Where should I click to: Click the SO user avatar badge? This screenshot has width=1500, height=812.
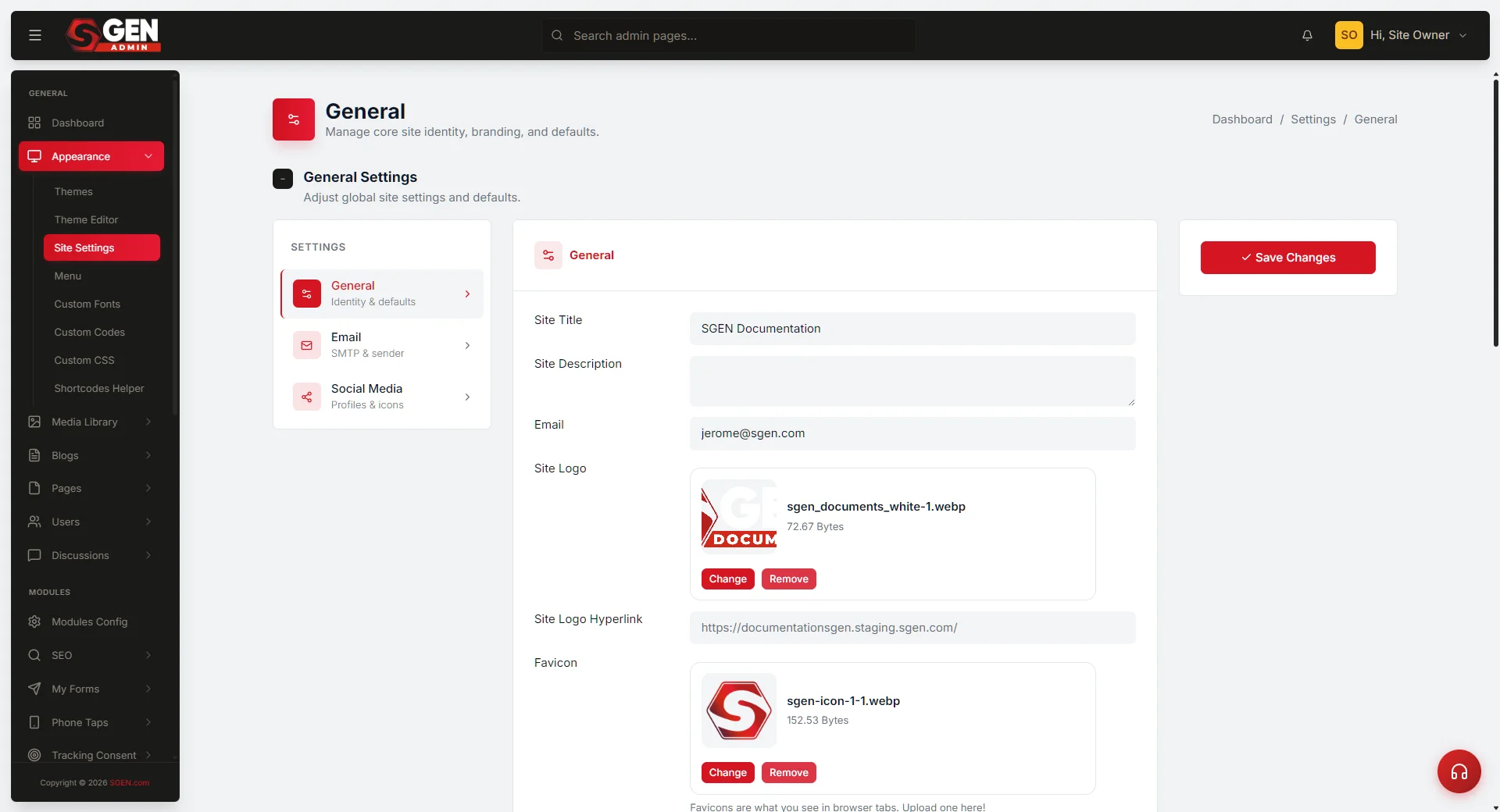1348,35
